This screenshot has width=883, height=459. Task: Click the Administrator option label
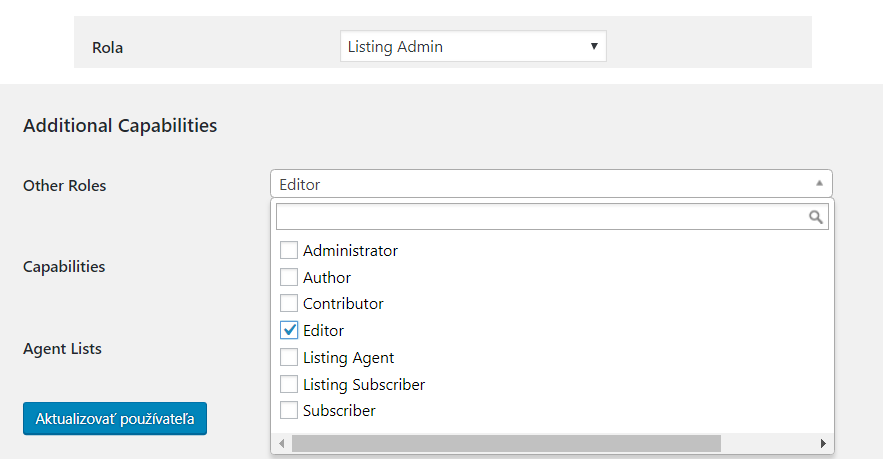[350, 251]
